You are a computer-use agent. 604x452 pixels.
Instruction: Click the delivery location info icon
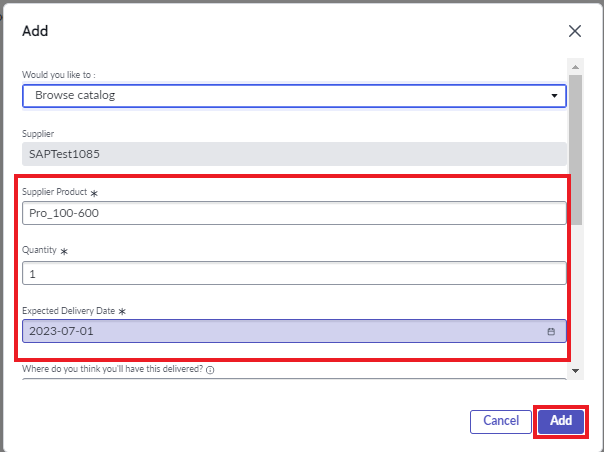click(x=210, y=370)
